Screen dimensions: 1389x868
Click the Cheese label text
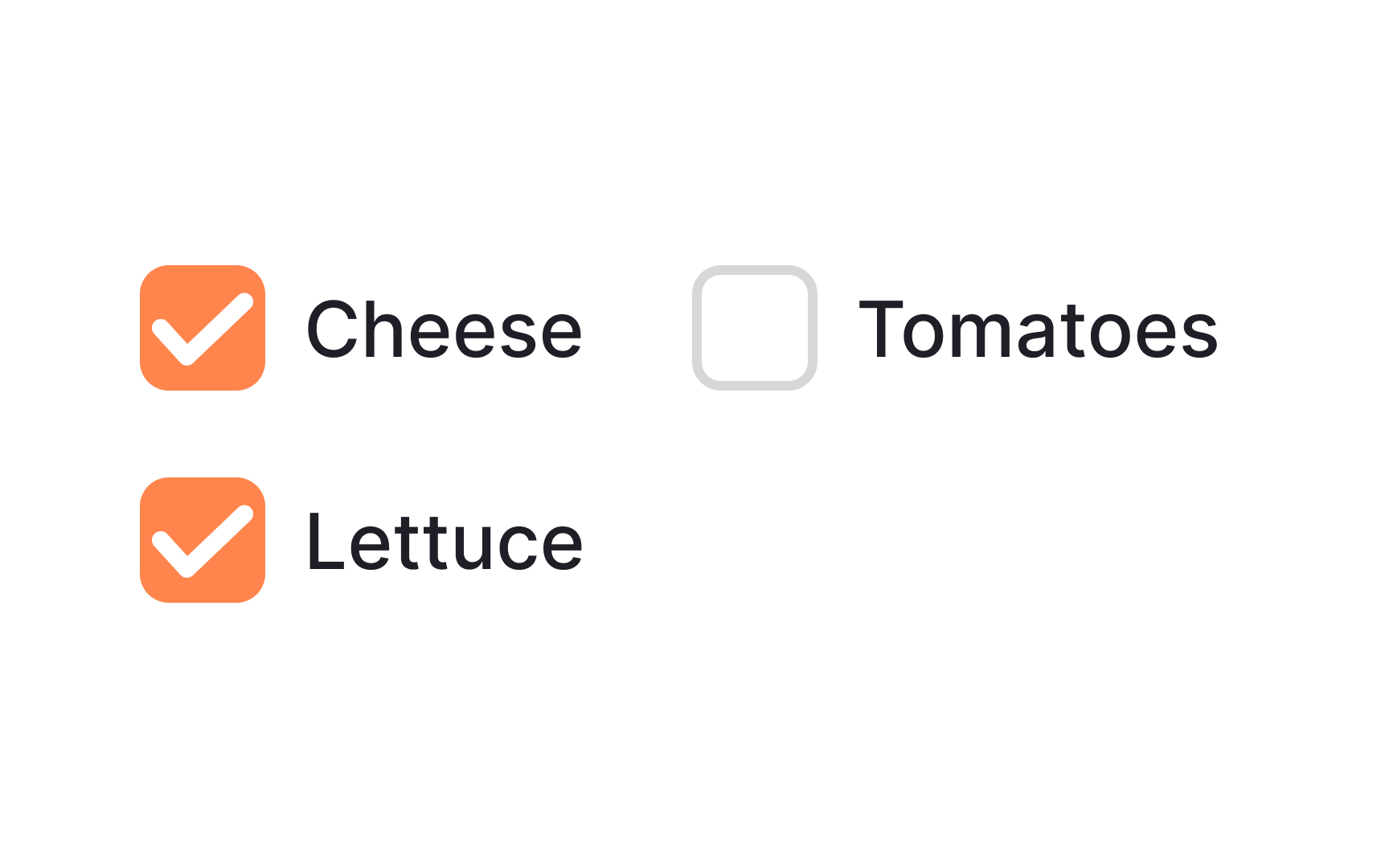pos(444,330)
